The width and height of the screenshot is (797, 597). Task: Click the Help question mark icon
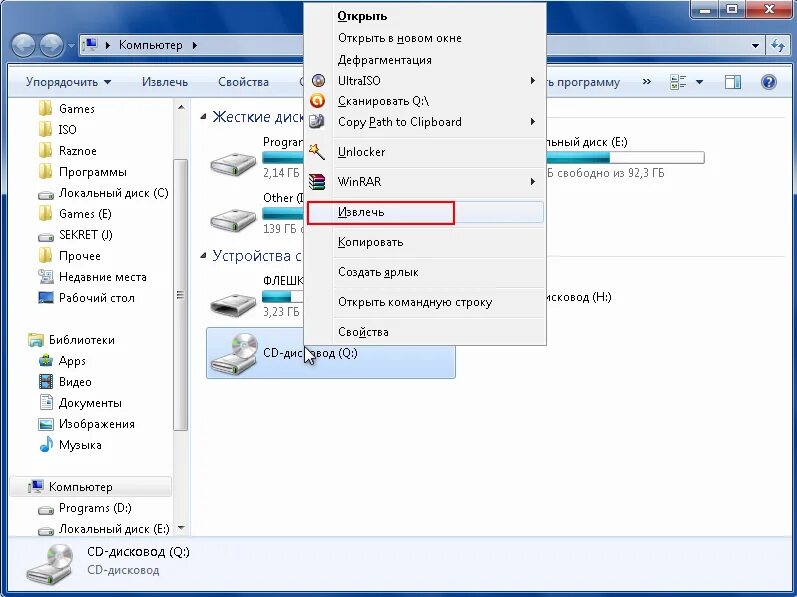click(769, 82)
